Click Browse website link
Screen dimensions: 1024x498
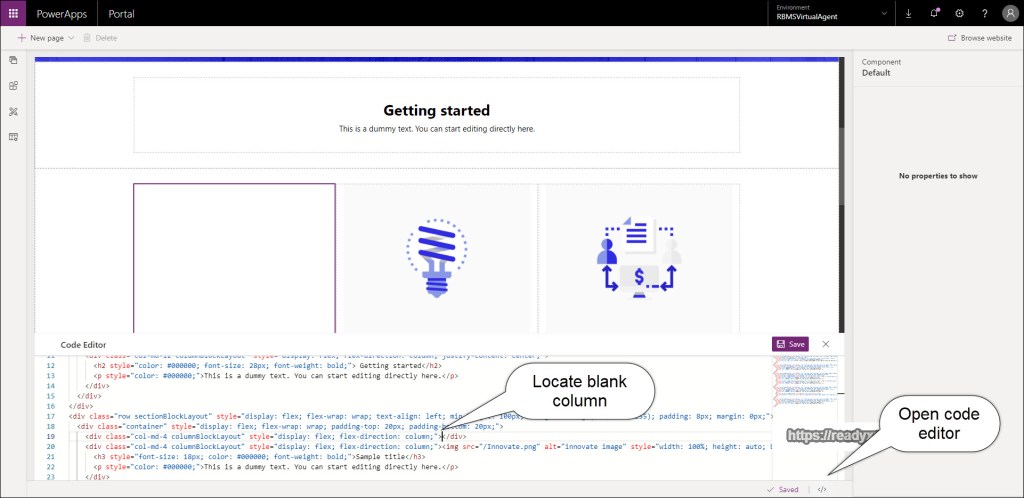979,37
